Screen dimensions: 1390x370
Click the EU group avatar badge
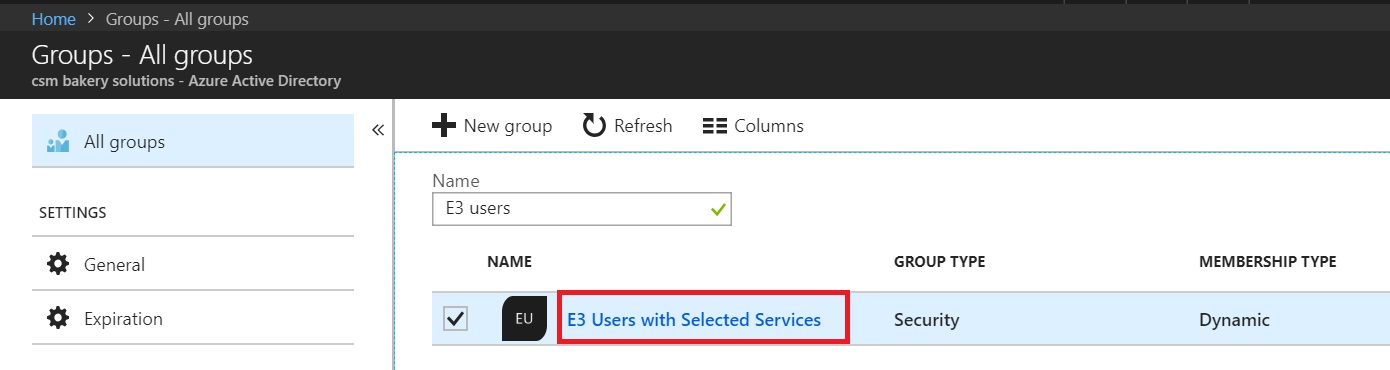pos(524,319)
